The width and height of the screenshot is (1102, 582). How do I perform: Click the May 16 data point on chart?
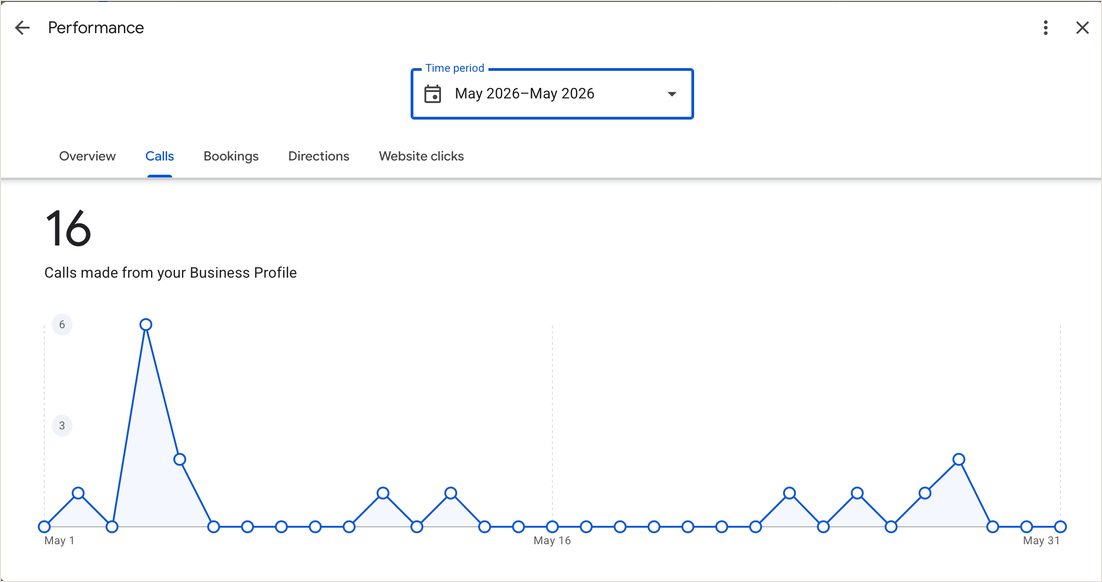pos(552,526)
